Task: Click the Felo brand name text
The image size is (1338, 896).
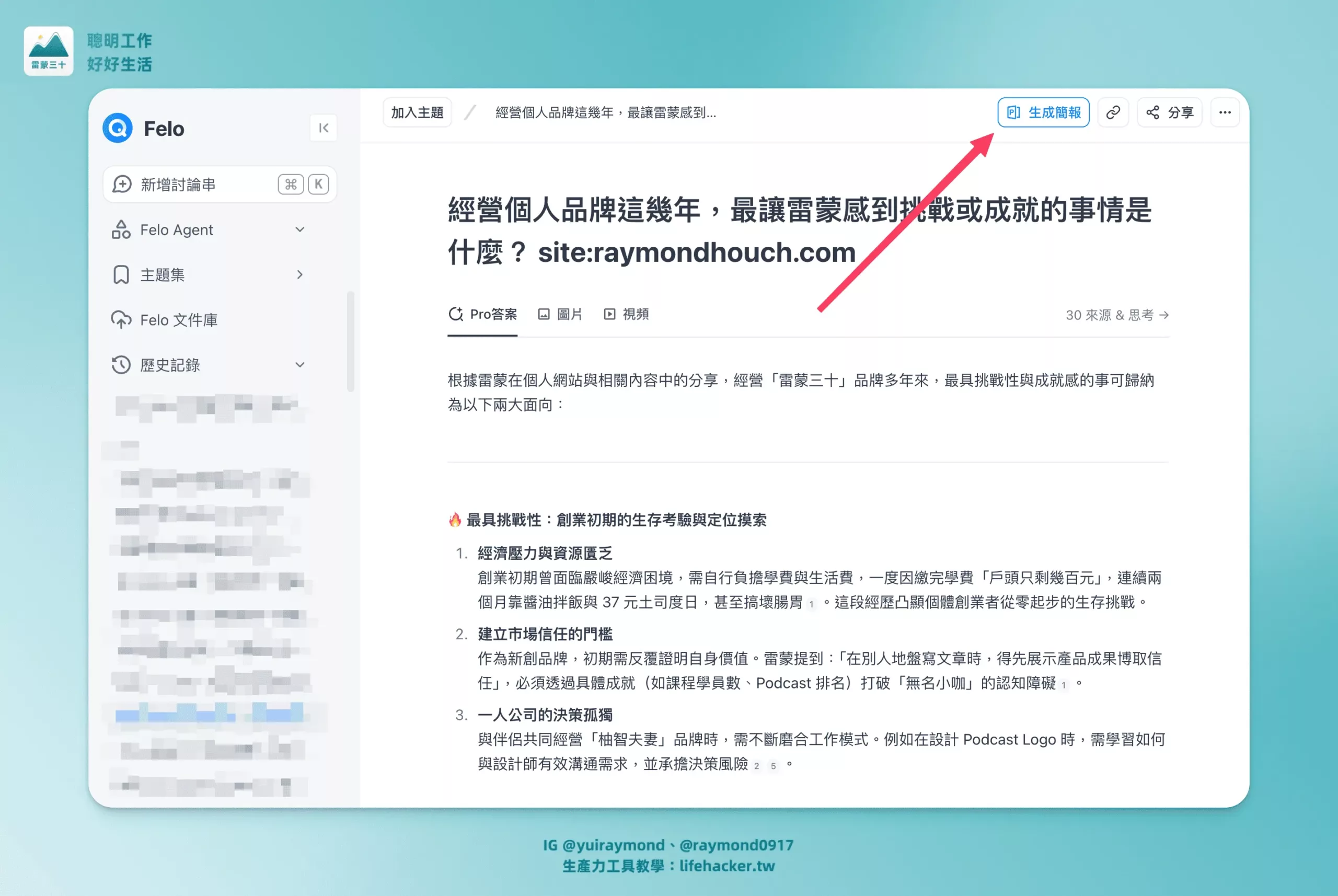Action: click(164, 129)
